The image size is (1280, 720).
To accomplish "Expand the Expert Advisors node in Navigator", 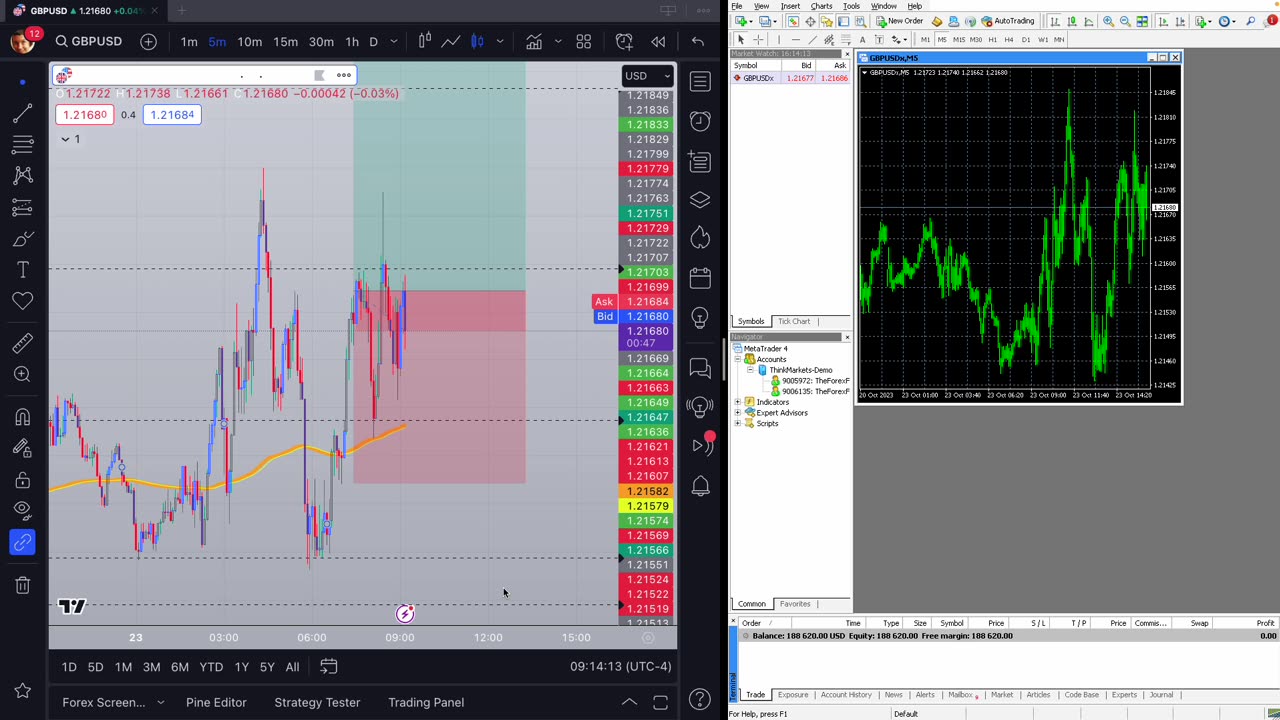I will pos(738,412).
